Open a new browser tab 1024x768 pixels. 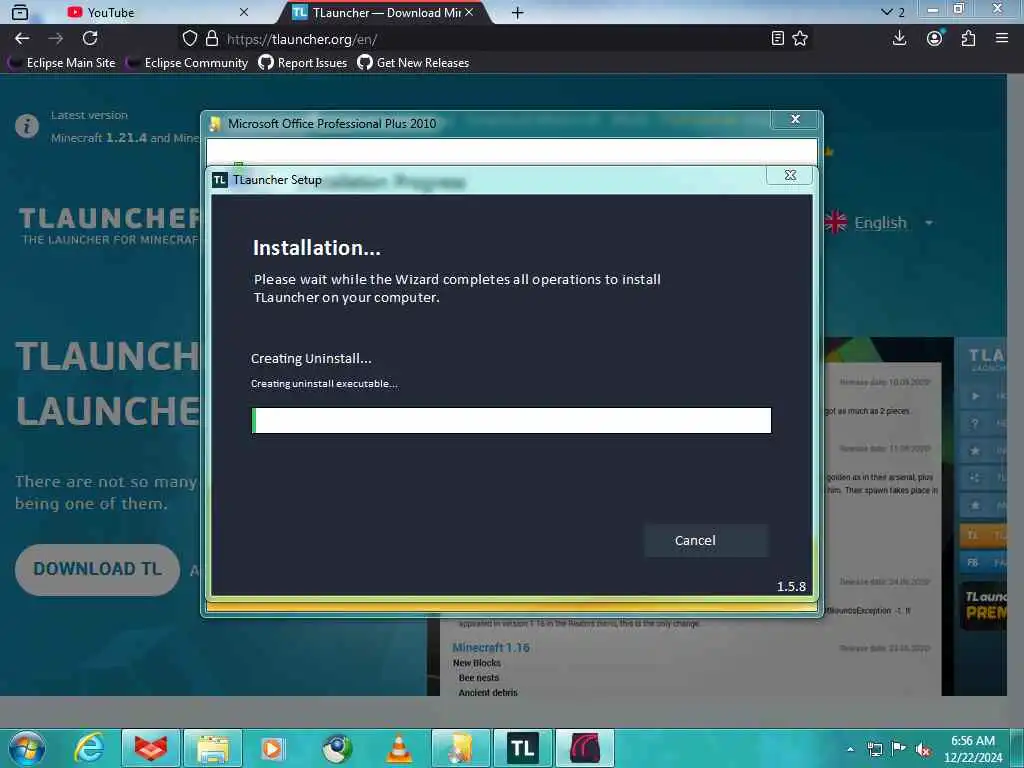point(517,12)
